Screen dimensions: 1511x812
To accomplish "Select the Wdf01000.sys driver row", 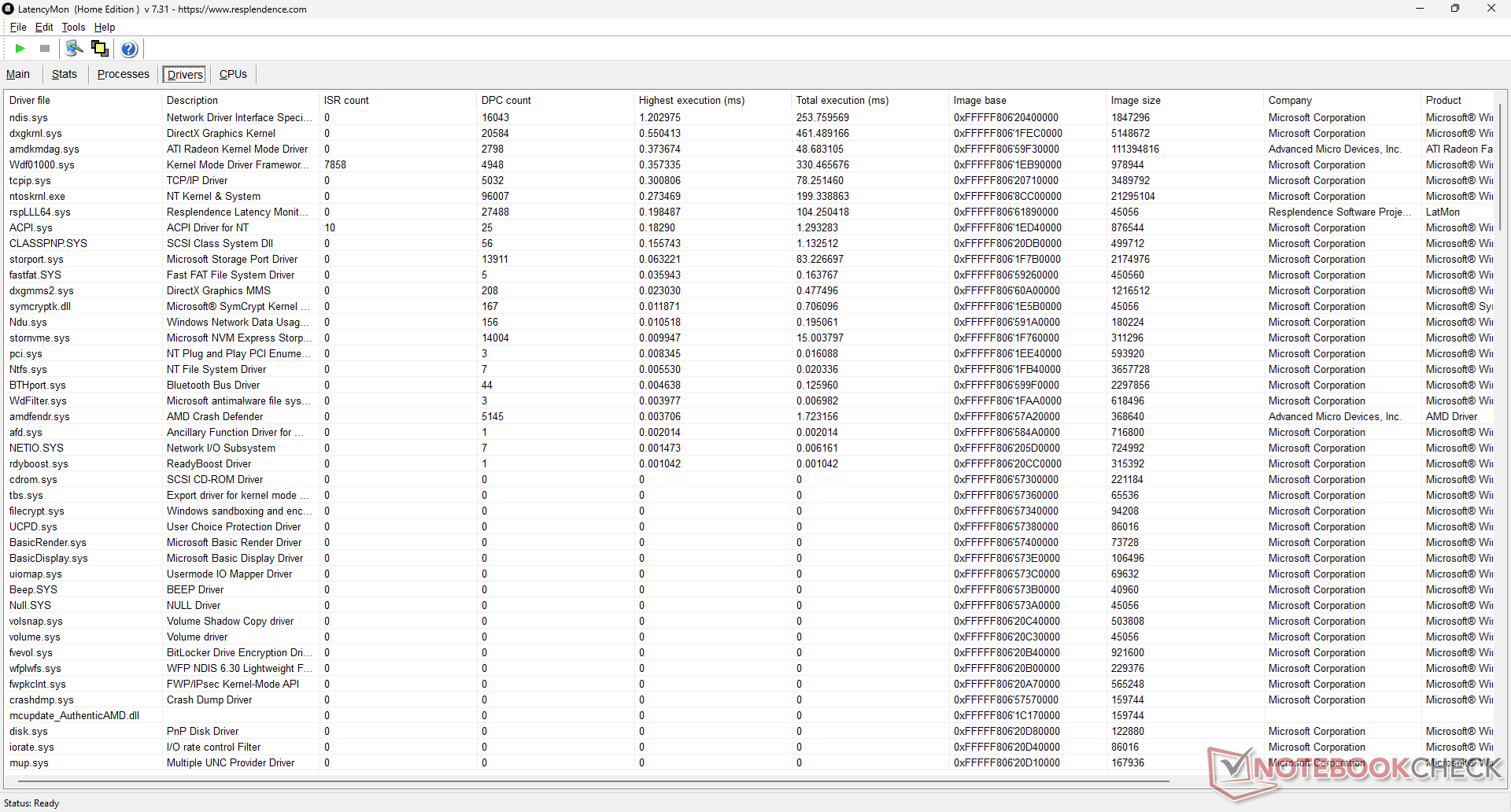I will click(749, 164).
